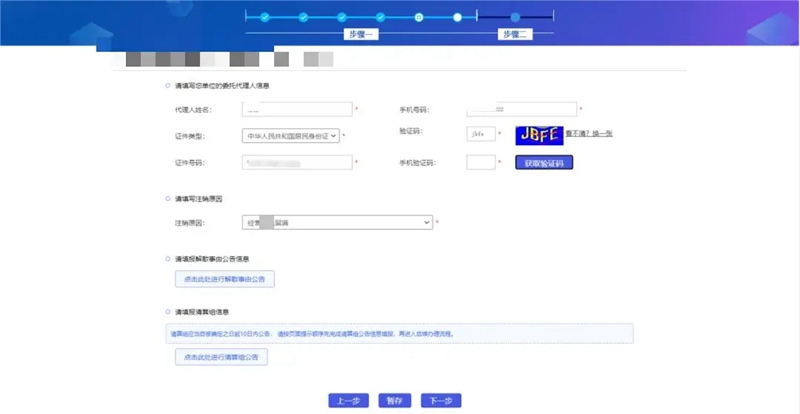Click the 证件类型 label
The width and height of the screenshot is (800, 414).
click(189, 136)
